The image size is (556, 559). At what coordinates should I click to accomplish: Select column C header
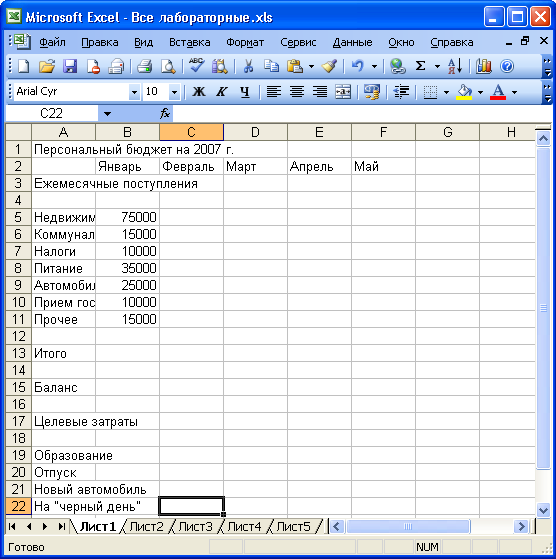tap(191, 132)
